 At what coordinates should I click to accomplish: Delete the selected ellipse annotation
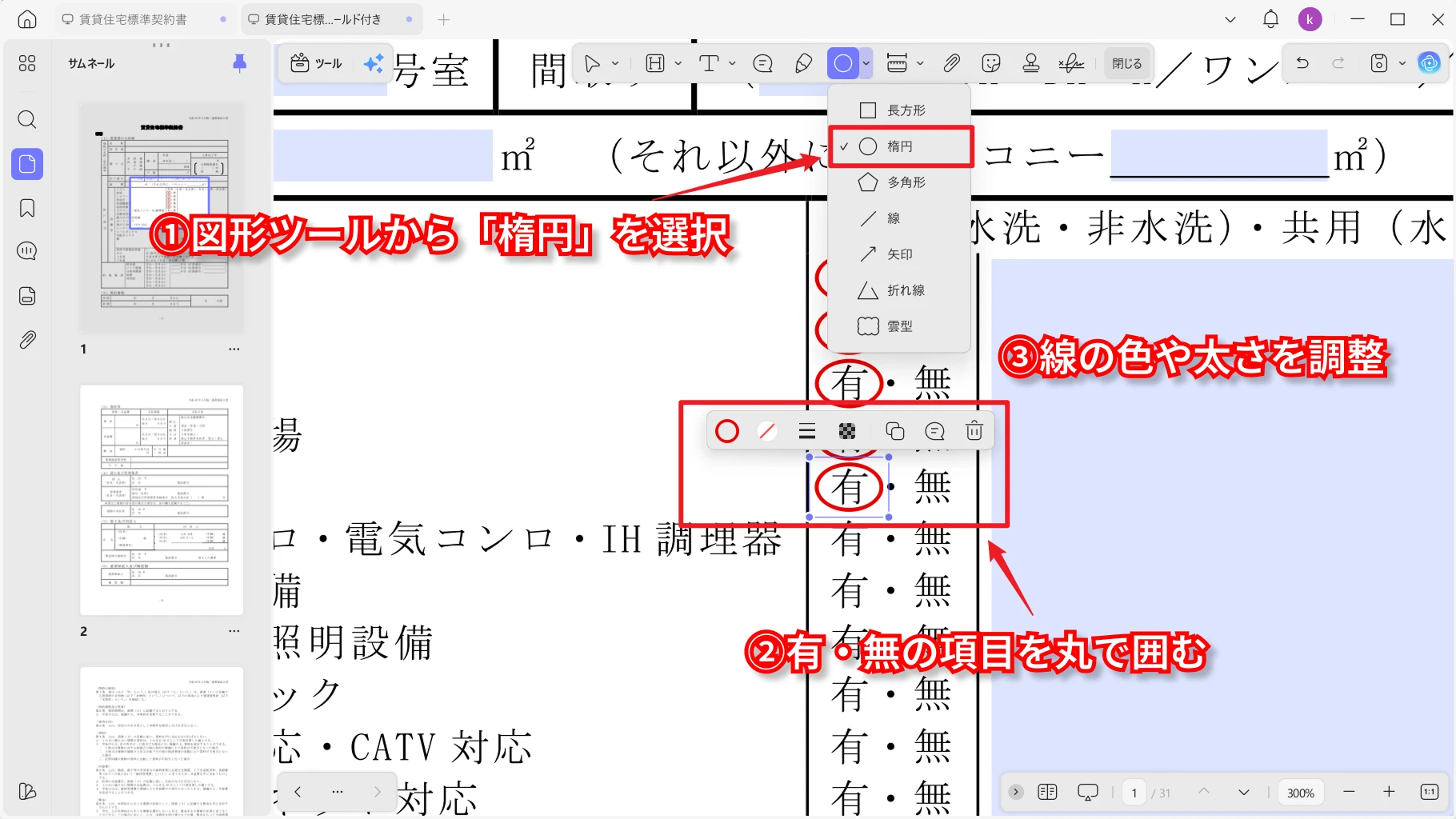(x=974, y=431)
